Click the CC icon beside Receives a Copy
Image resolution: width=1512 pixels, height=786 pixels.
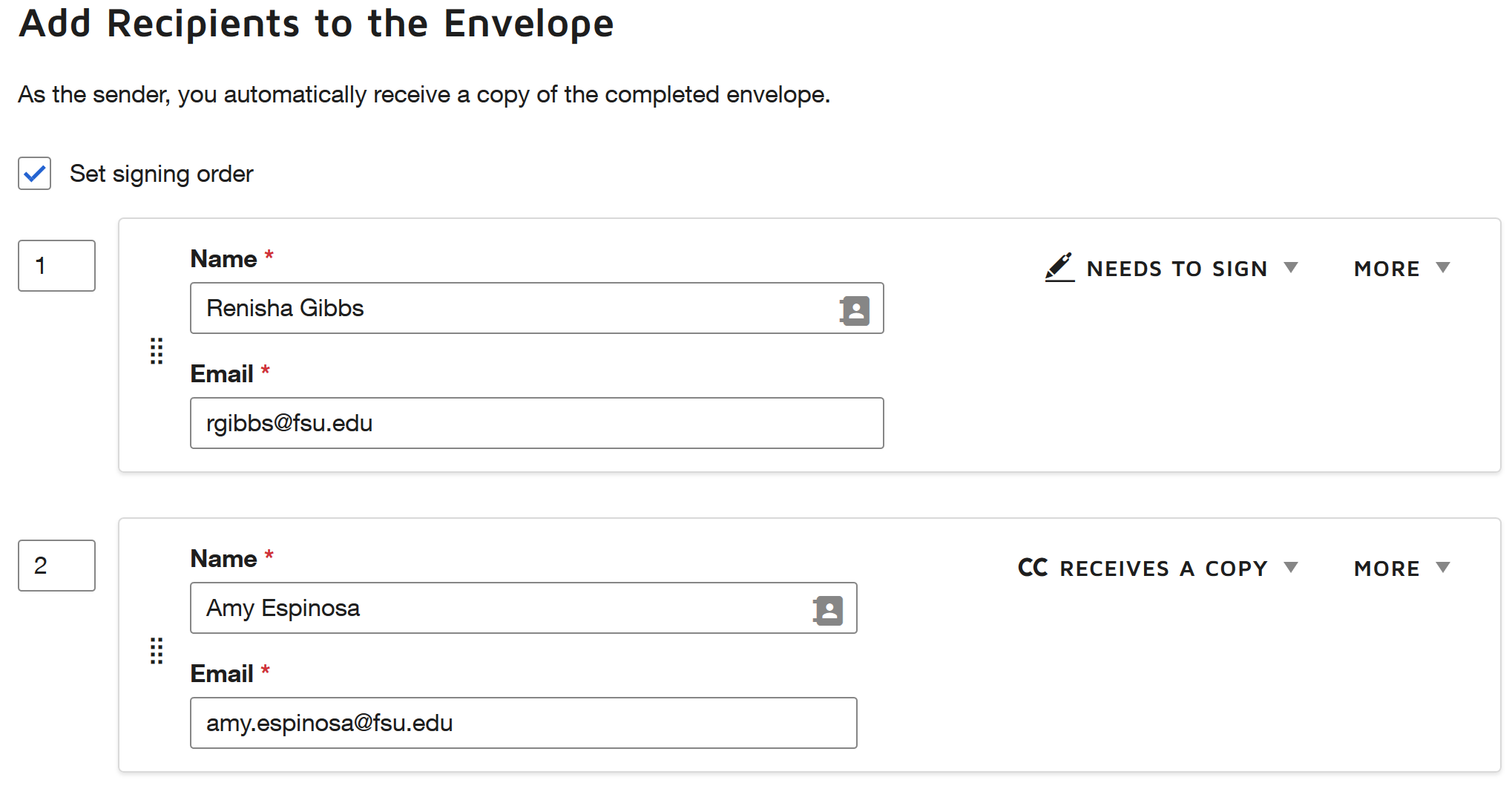(x=1033, y=568)
